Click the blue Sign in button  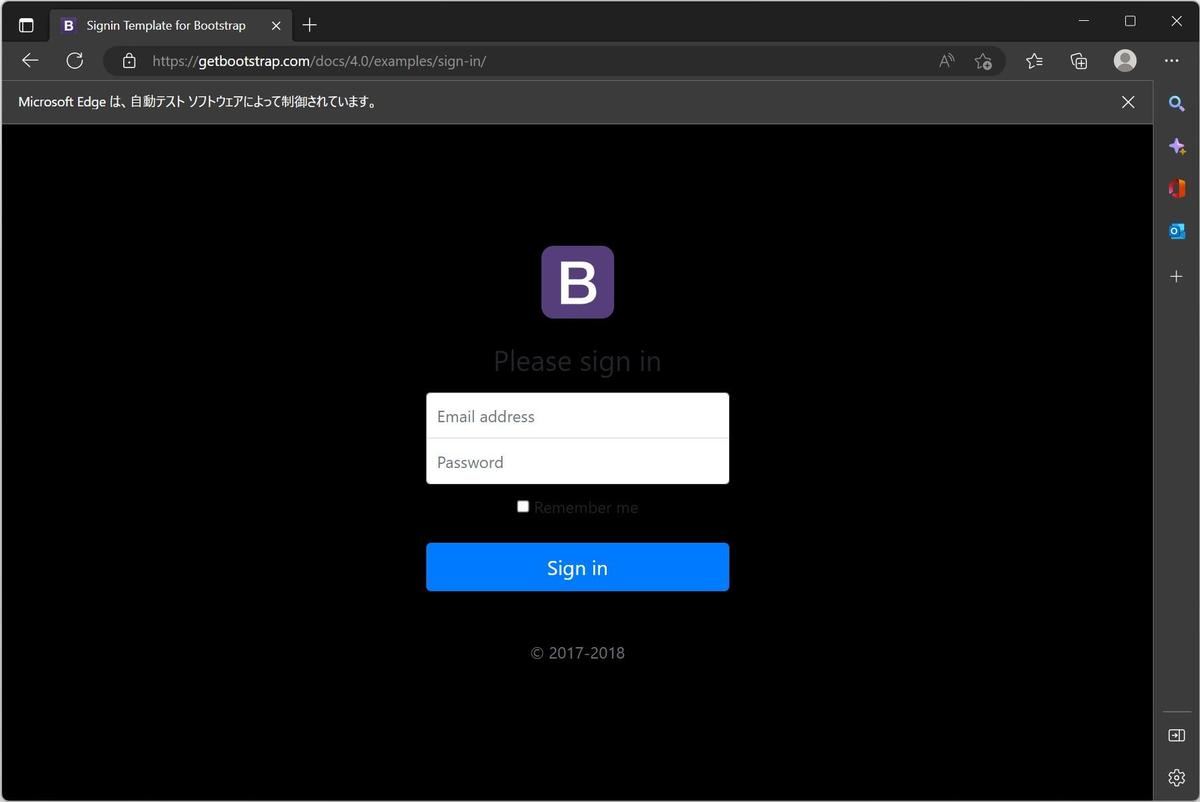tap(578, 567)
